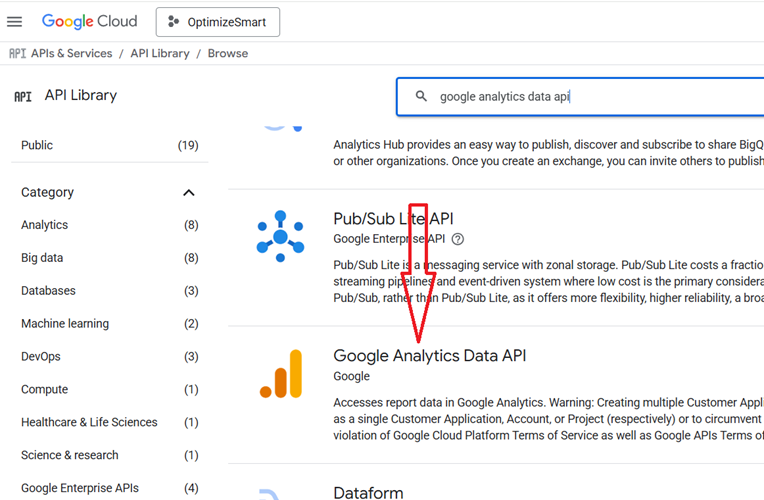Collapse the Category filter section
764x500 pixels.
(189, 192)
